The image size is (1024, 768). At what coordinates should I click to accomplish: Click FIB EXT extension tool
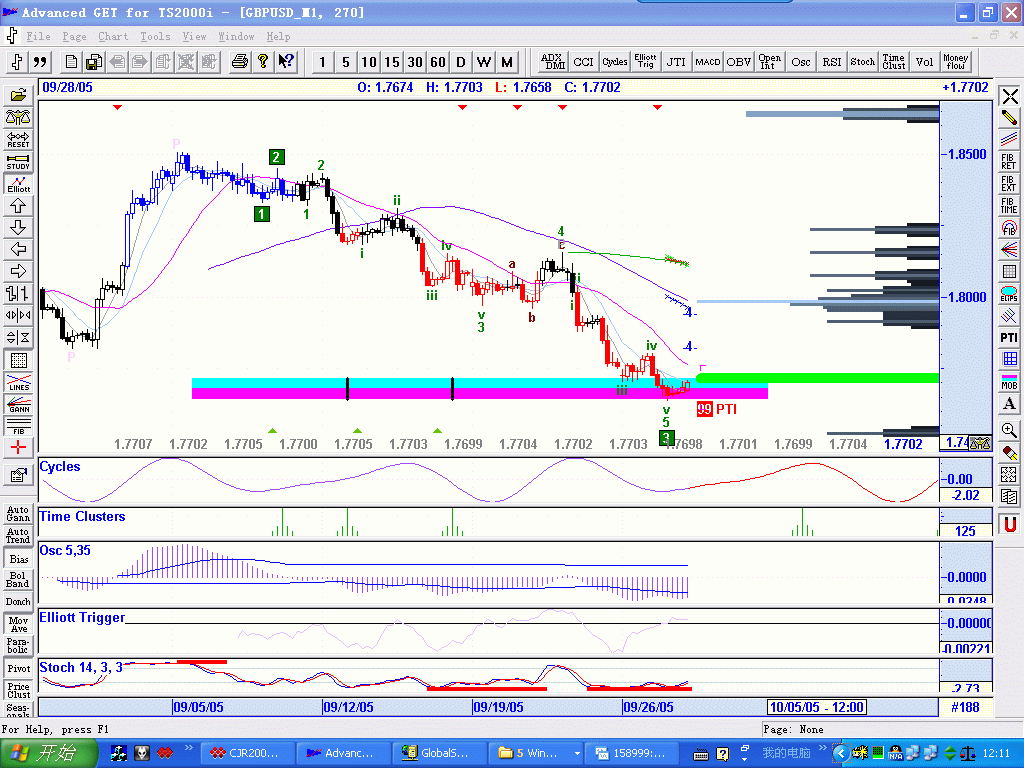pos(1009,184)
